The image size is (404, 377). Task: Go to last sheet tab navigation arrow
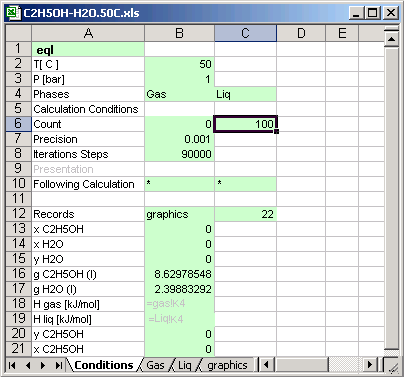click(x=59, y=365)
